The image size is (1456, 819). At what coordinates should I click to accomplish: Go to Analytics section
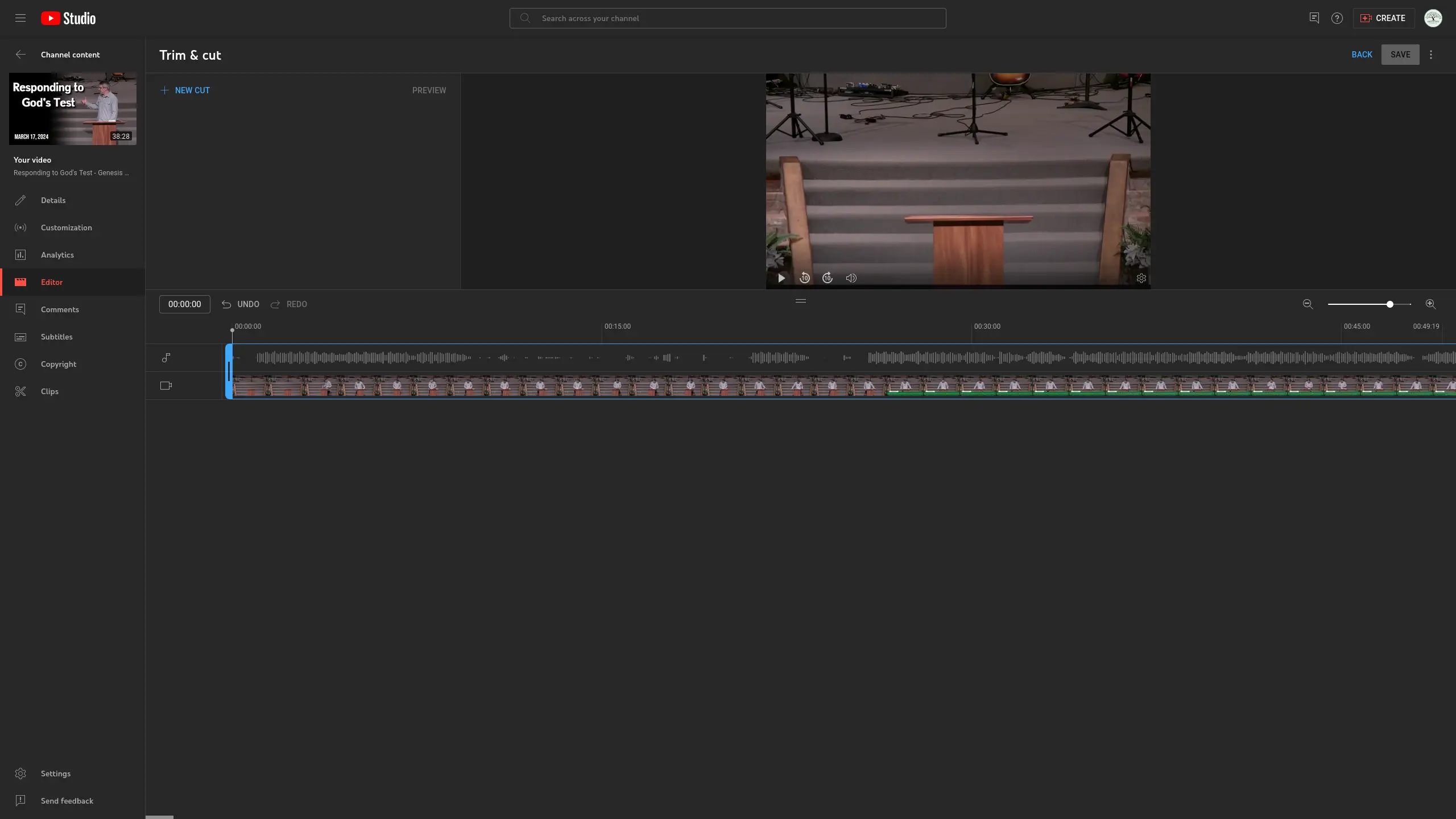click(x=57, y=255)
